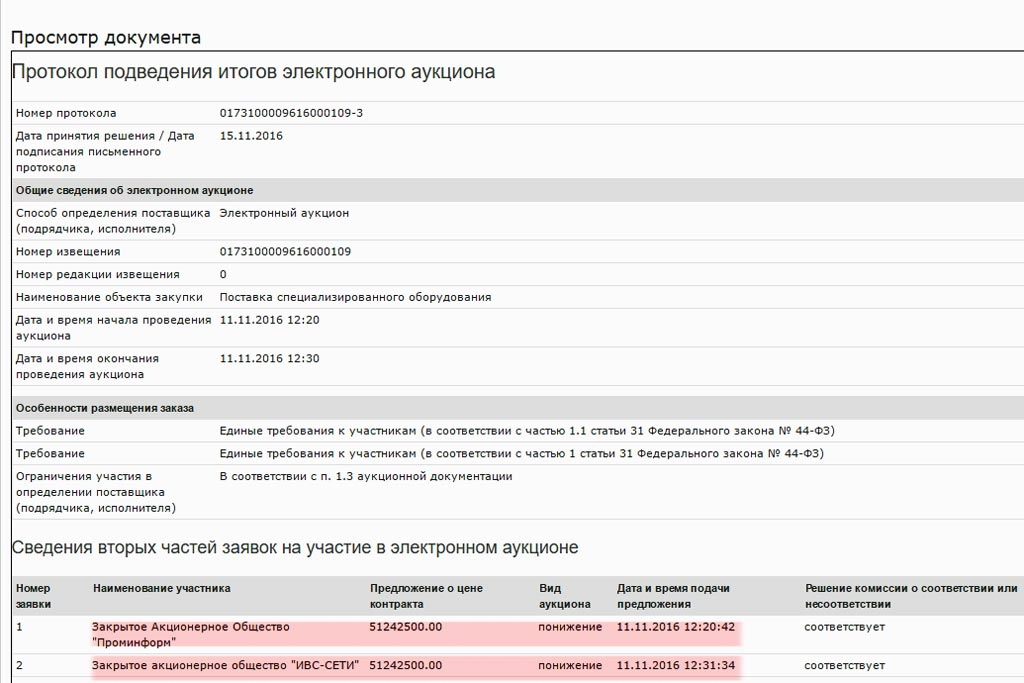Select auction start time 11.11.2016 12:20
This screenshot has width=1024, height=683.
[x=269, y=320]
